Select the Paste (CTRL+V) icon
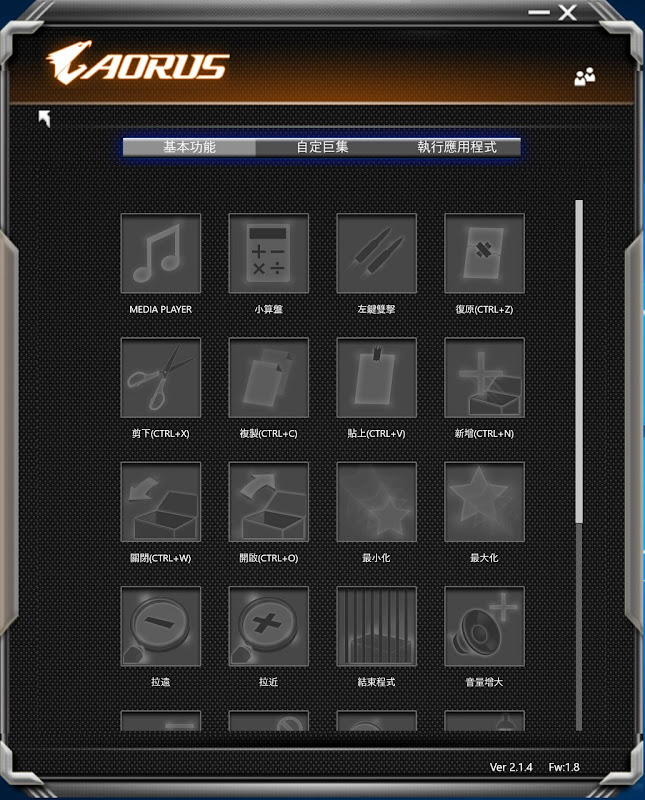 pos(377,378)
